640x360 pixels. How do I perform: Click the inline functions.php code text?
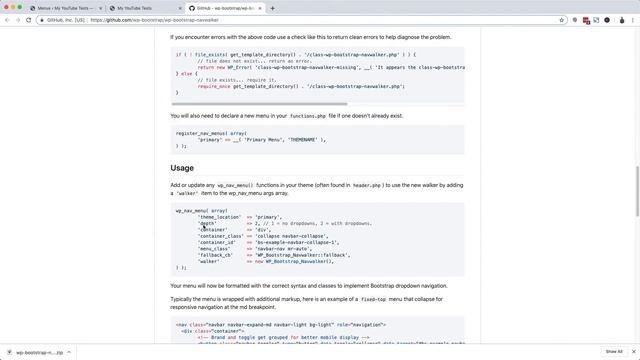click(x=307, y=116)
